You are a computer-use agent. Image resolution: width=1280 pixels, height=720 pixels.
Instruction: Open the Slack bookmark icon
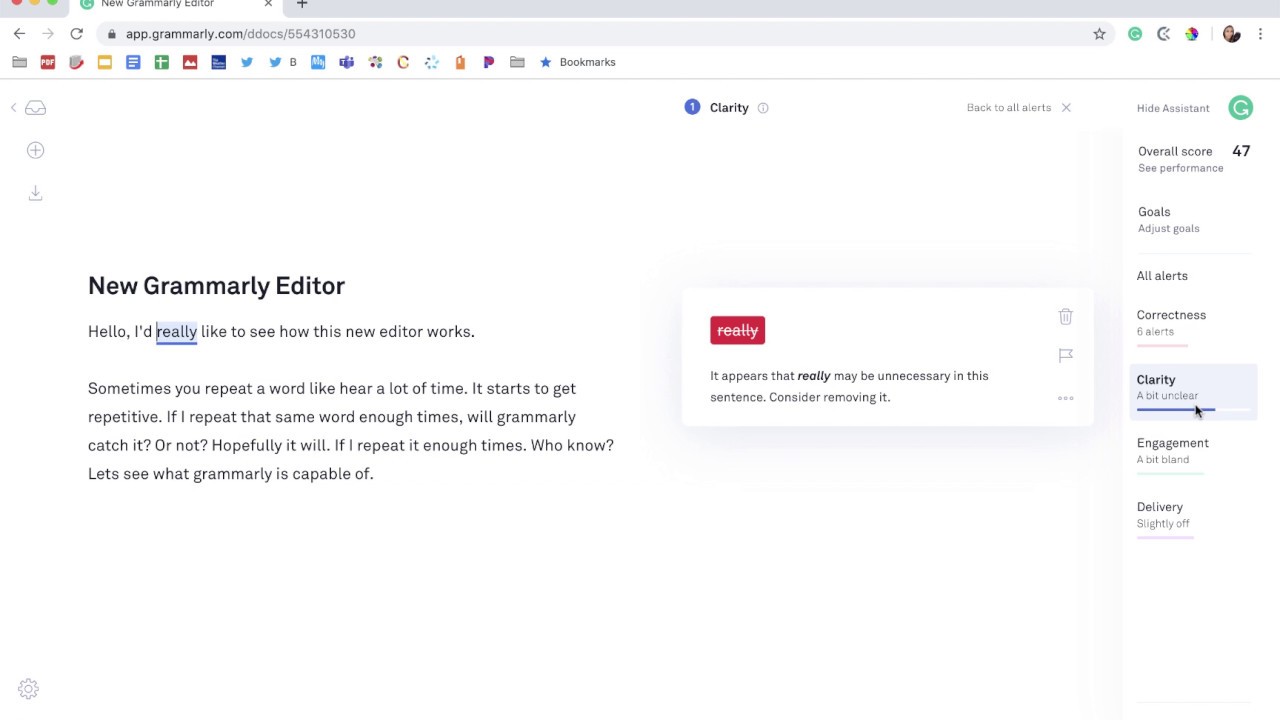point(375,62)
